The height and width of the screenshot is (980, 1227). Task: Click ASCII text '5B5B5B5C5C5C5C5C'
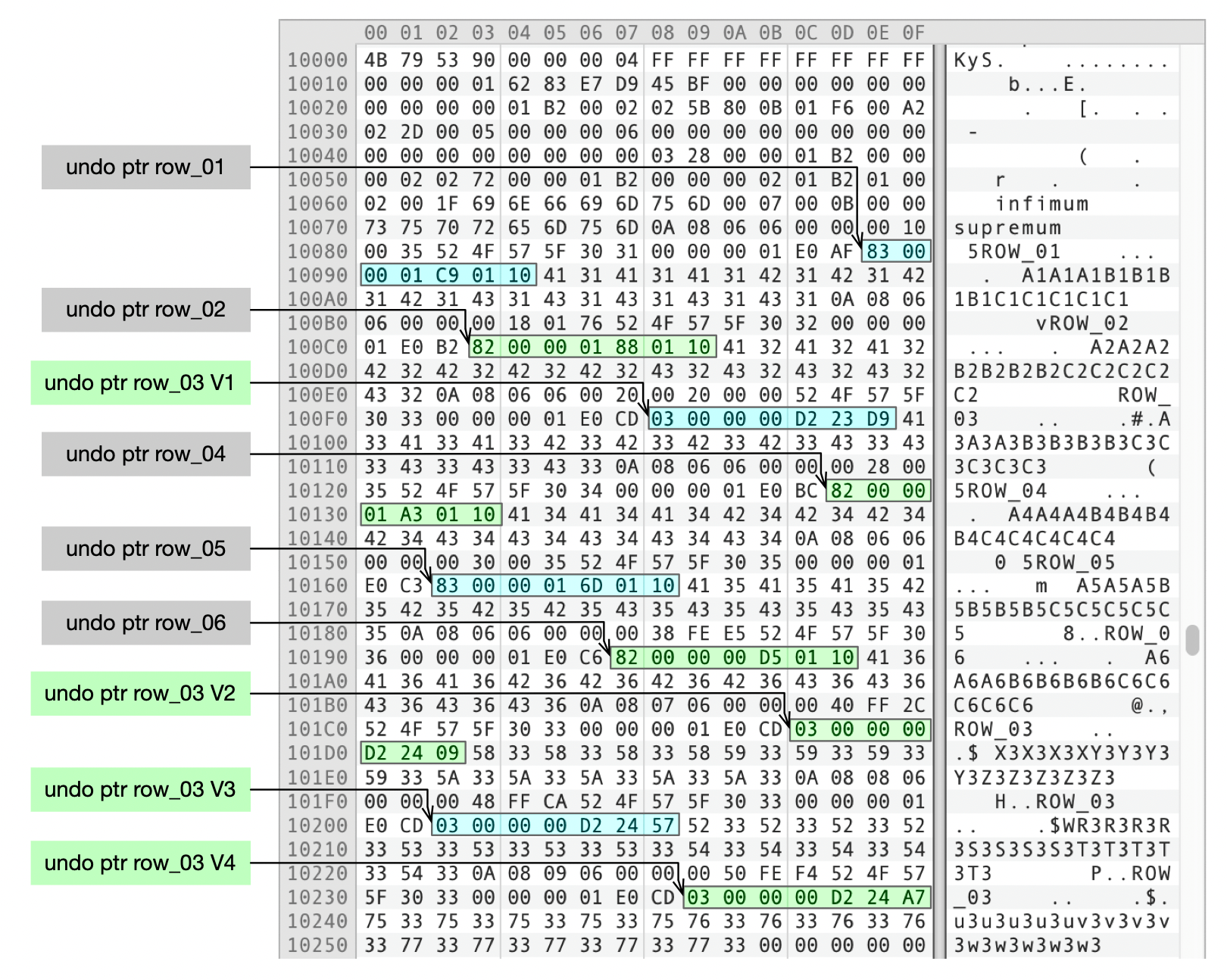[1062, 610]
